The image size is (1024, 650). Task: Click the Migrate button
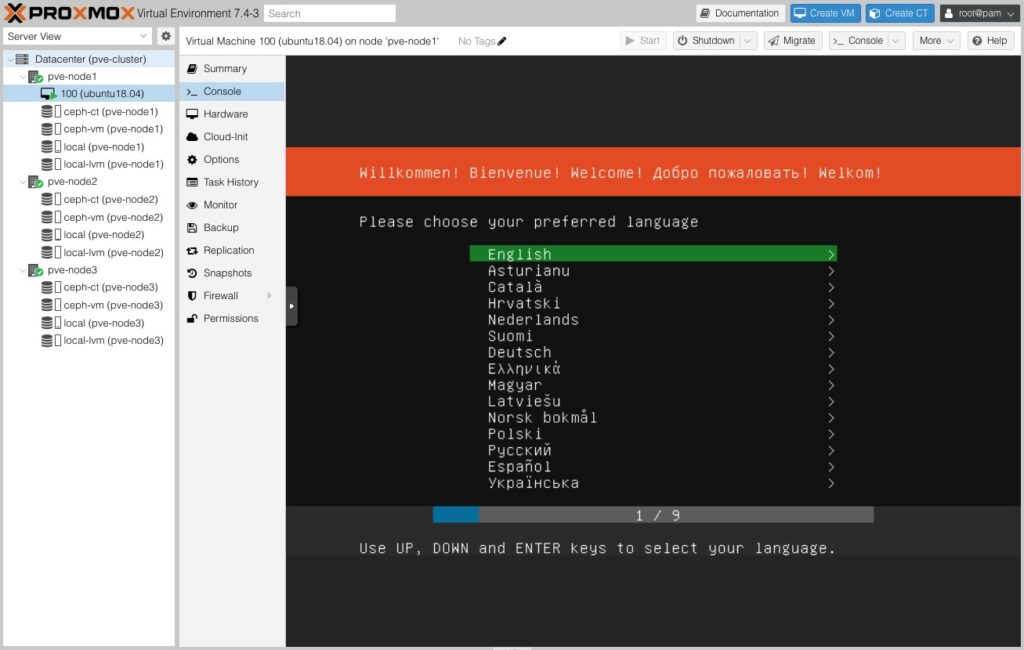tap(793, 41)
